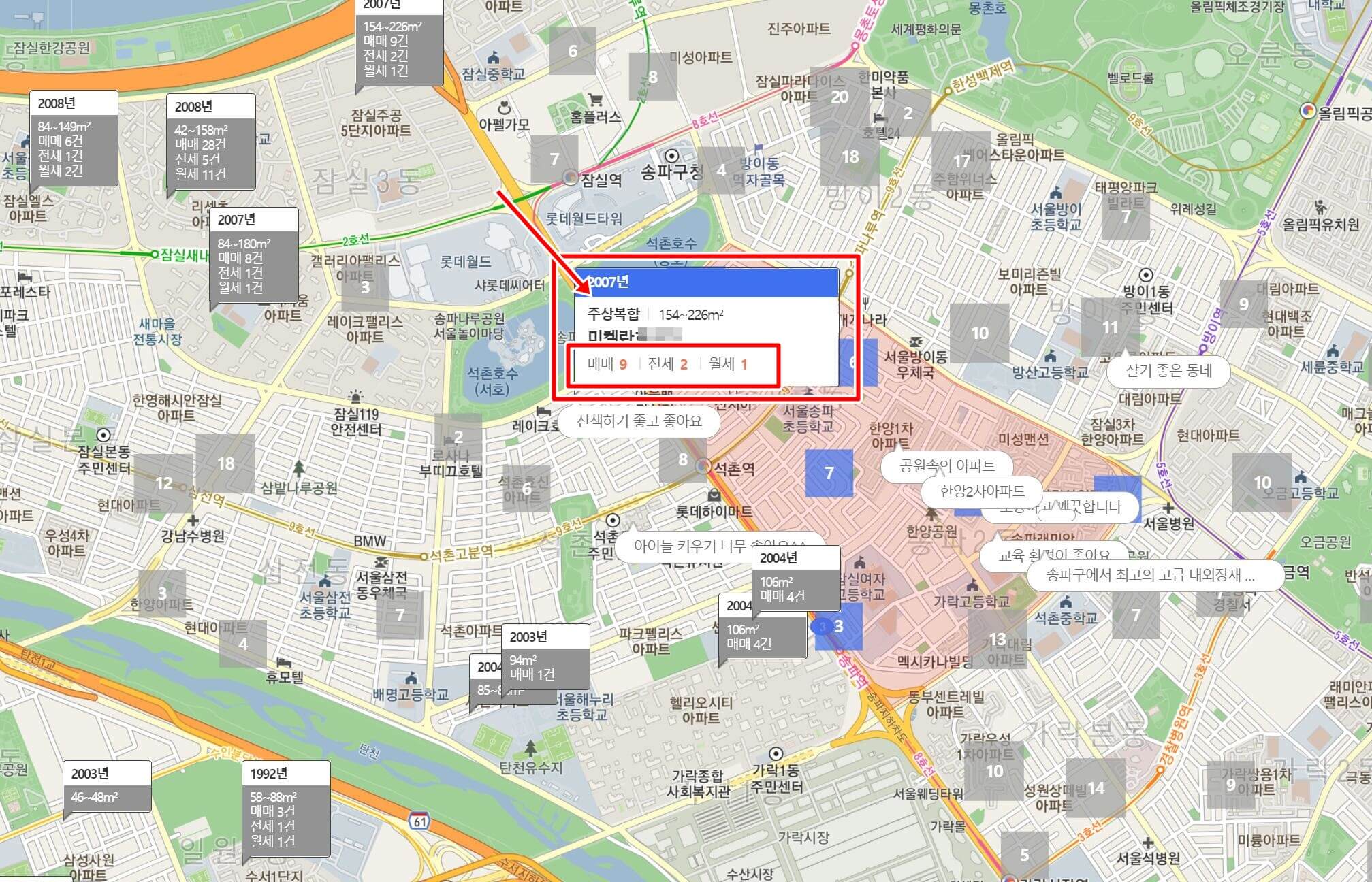Open the 2007년 84~180m² listing marker
Screen dimensions: 1372x882
(254, 256)
